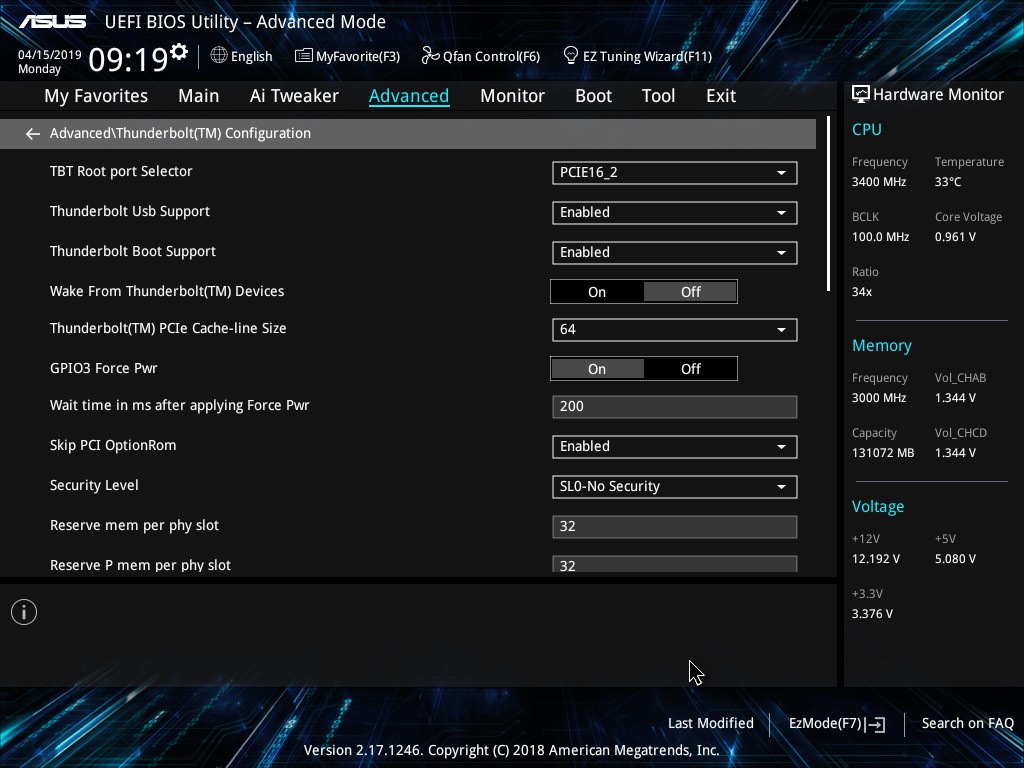Click the English language button
Image resolution: width=1024 pixels, height=768 pixels.
[x=242, y=56]
